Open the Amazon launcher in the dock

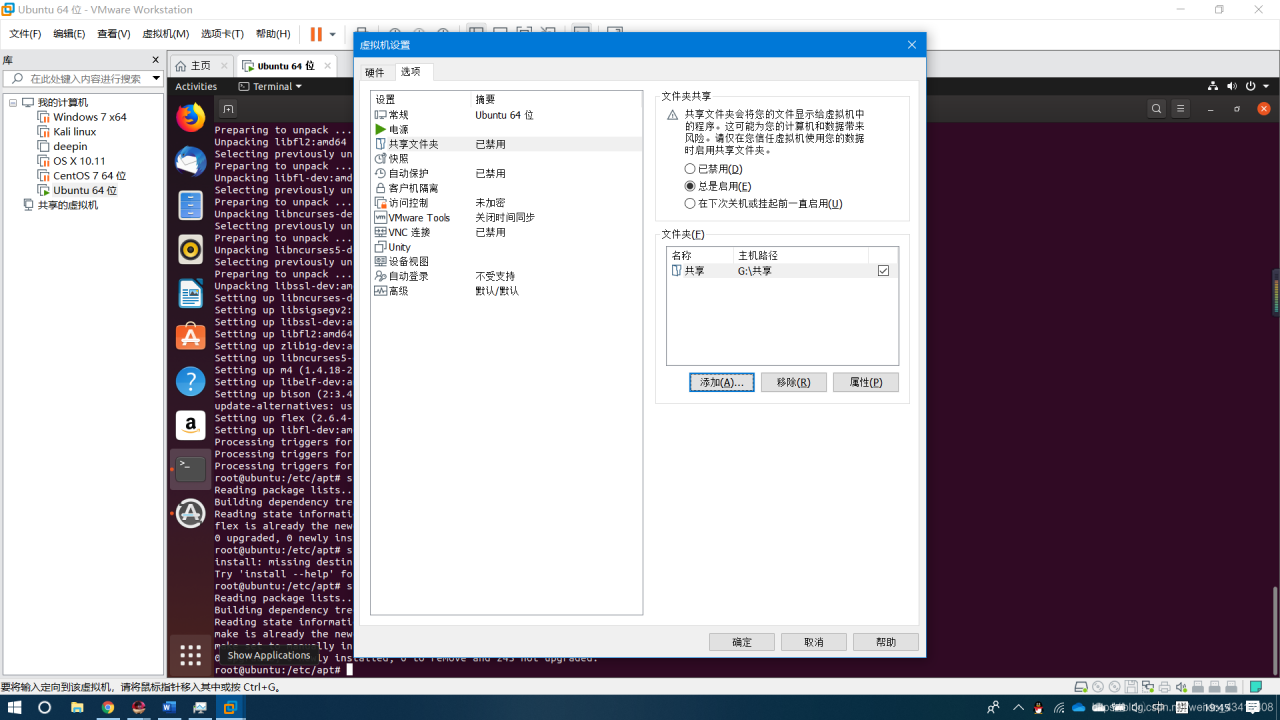pyautogui.click(x=190, y=425)
